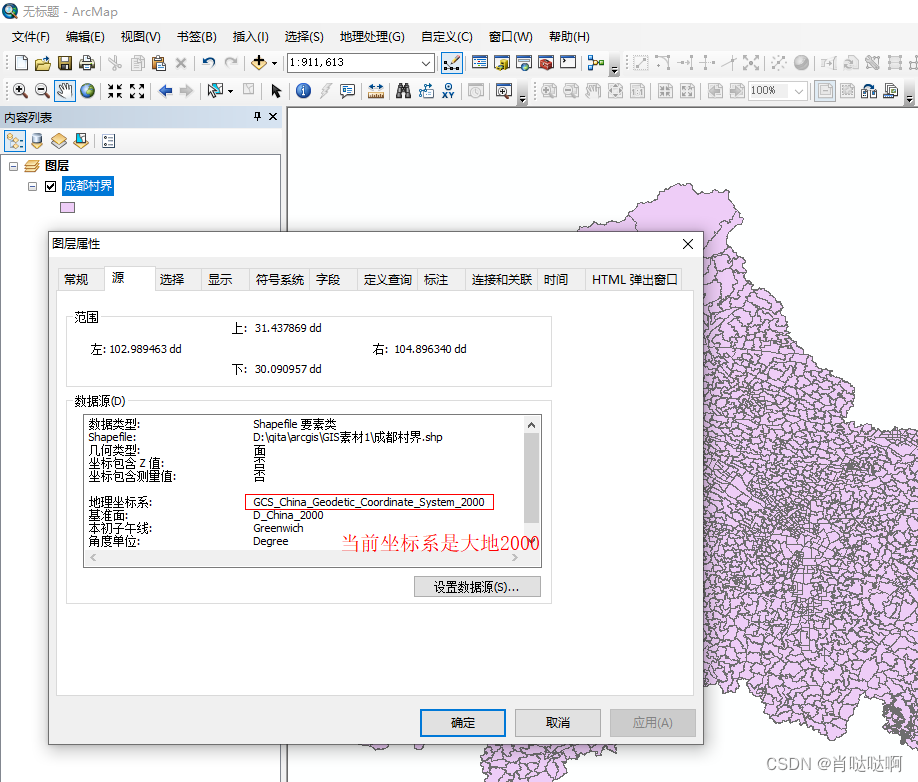Open the 窗口(W) menu
The height and width of the screenshot is (782, 918).
pyautogui.click(x=511, y=37)
